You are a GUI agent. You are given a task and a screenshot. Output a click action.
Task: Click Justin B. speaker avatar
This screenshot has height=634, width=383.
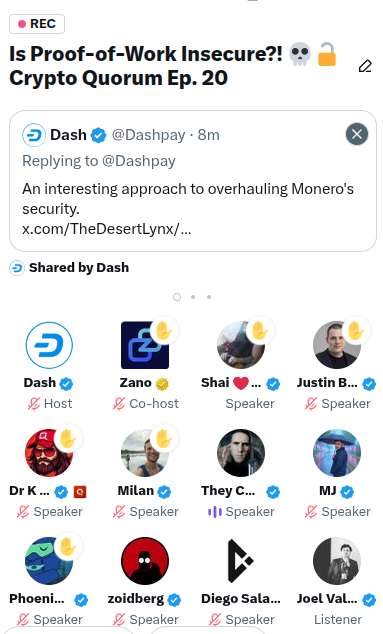(x=336, y=345)
